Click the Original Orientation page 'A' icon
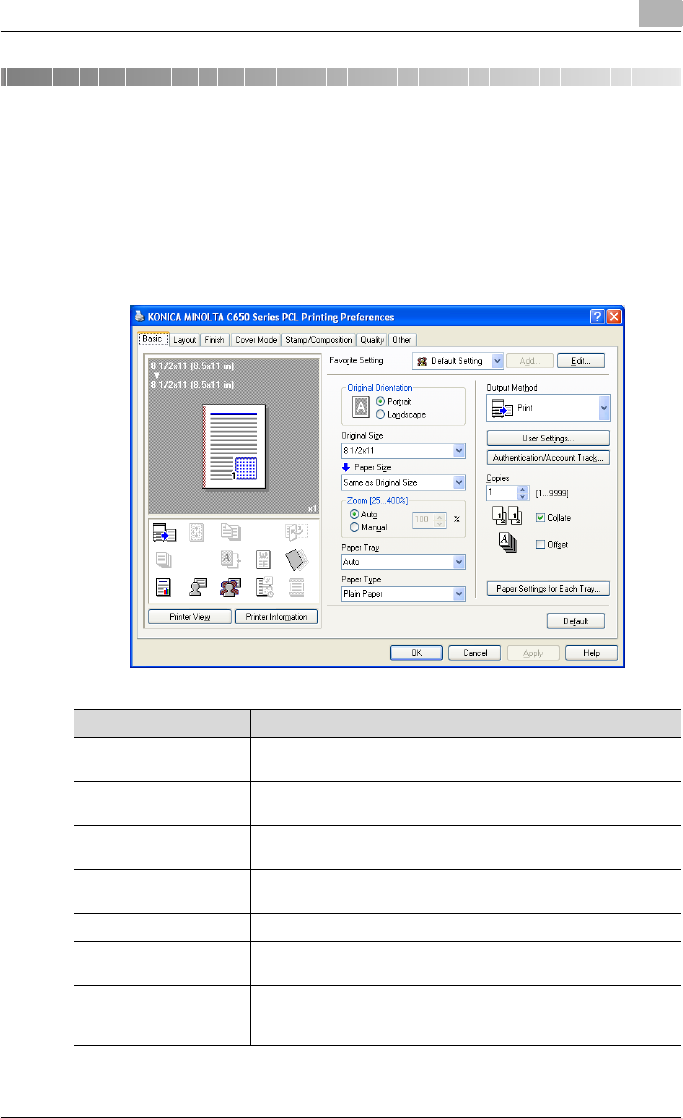The image size is (683, 1118). [361, 407]
